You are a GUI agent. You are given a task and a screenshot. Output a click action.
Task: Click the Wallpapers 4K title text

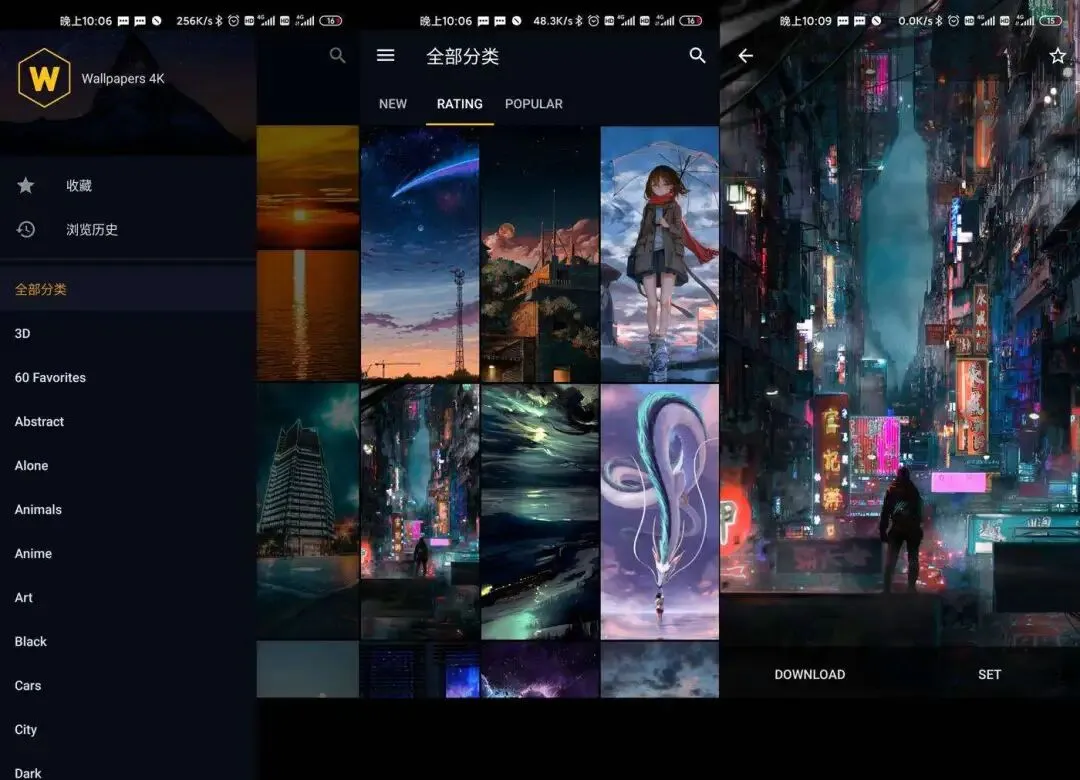123,79
